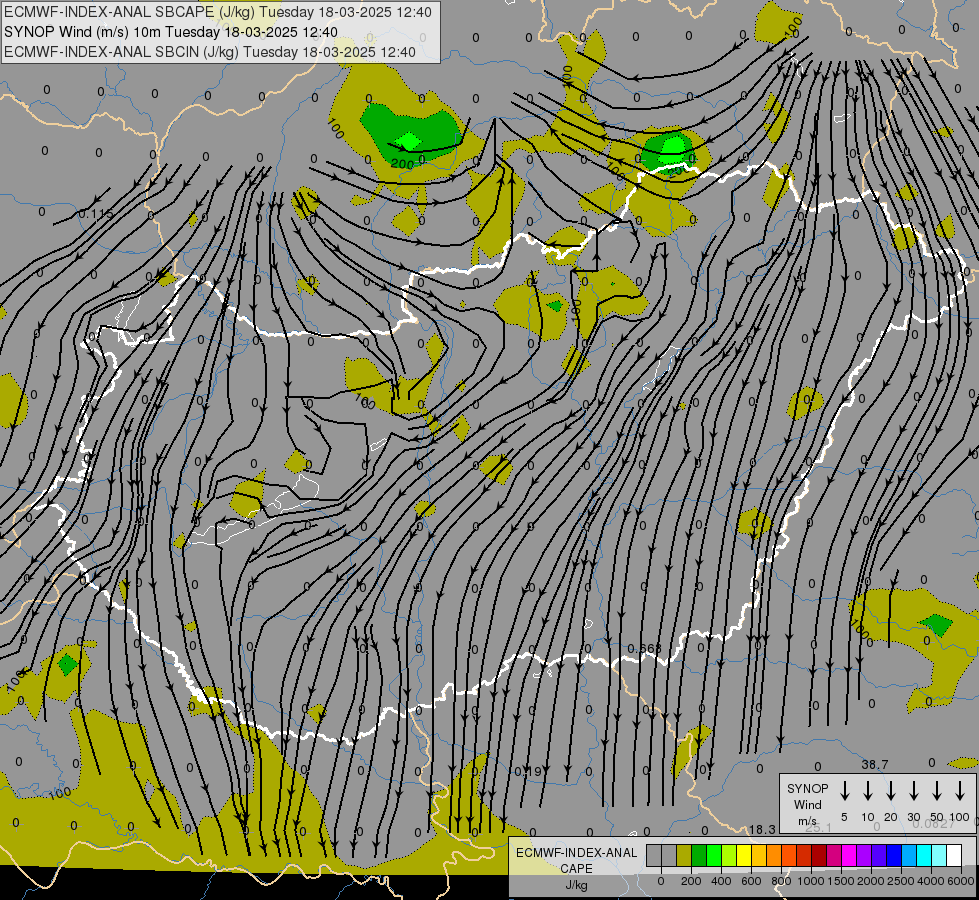Click the 30 m/s wind arrow in legend

[x=913, y=791]
